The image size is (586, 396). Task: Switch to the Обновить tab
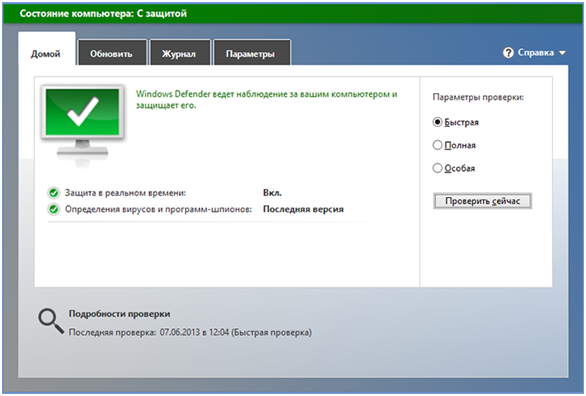pyautogui.click(x=111, y=53)
